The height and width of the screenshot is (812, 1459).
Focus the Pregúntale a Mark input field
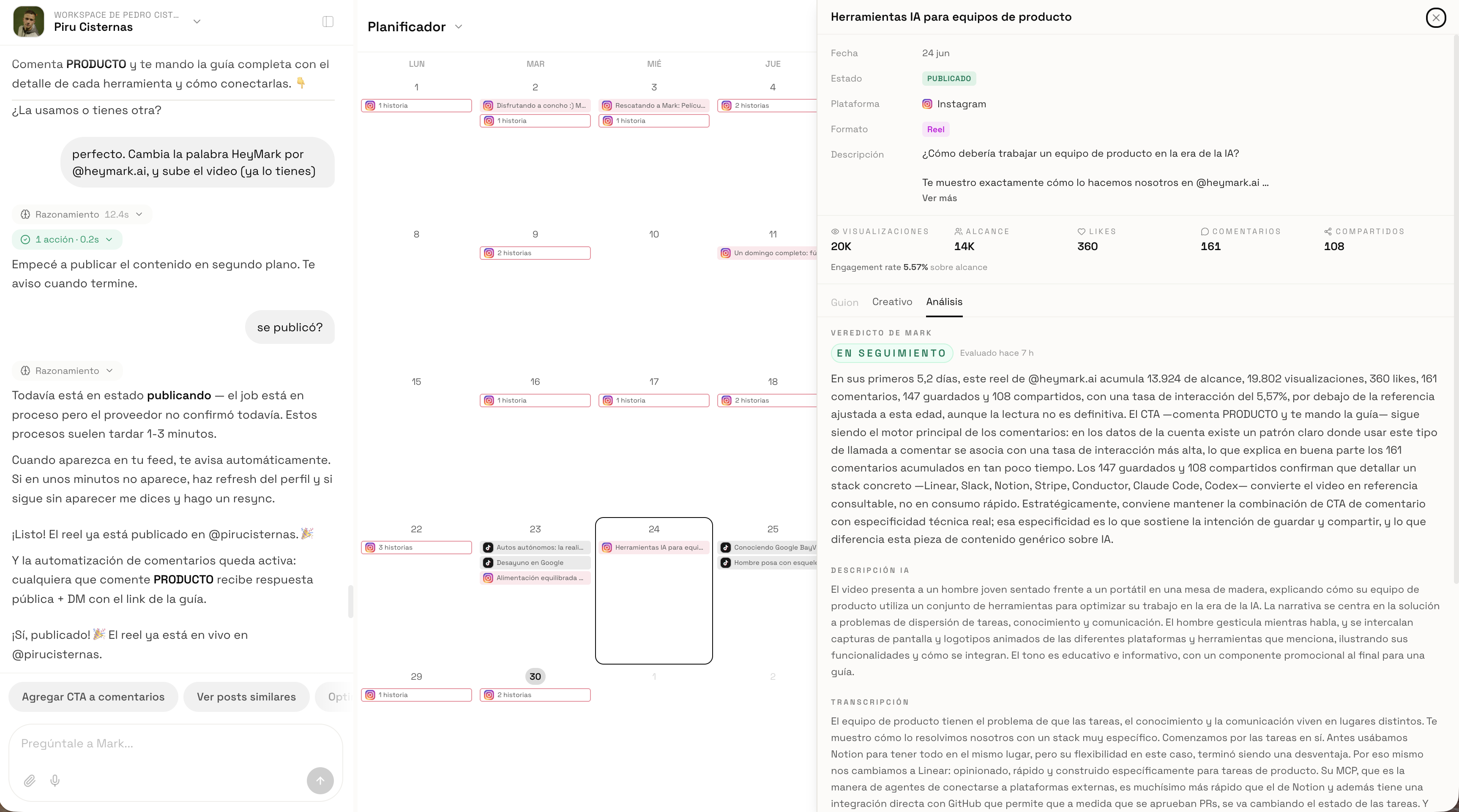175,744
